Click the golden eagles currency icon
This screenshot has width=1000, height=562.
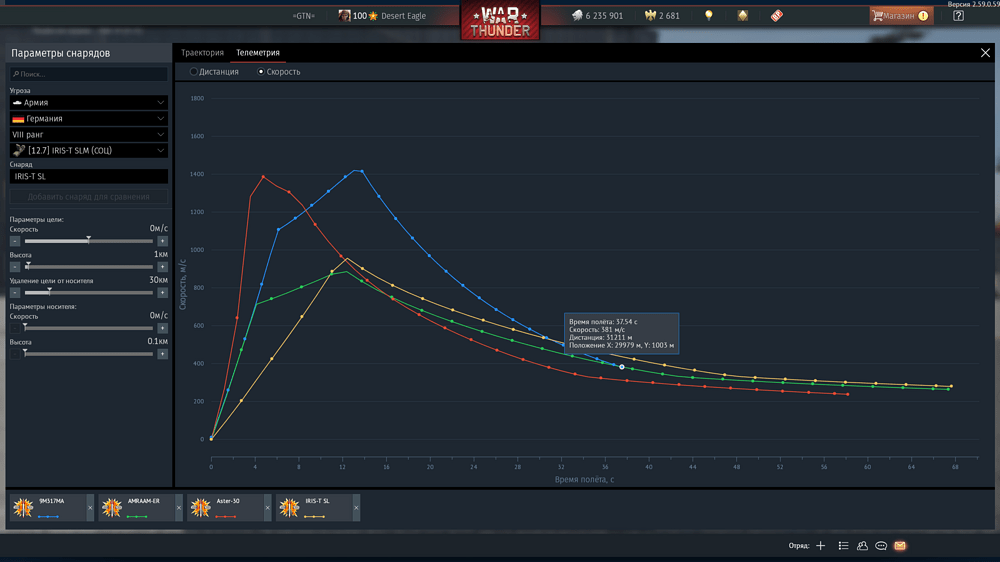[651, 15]
